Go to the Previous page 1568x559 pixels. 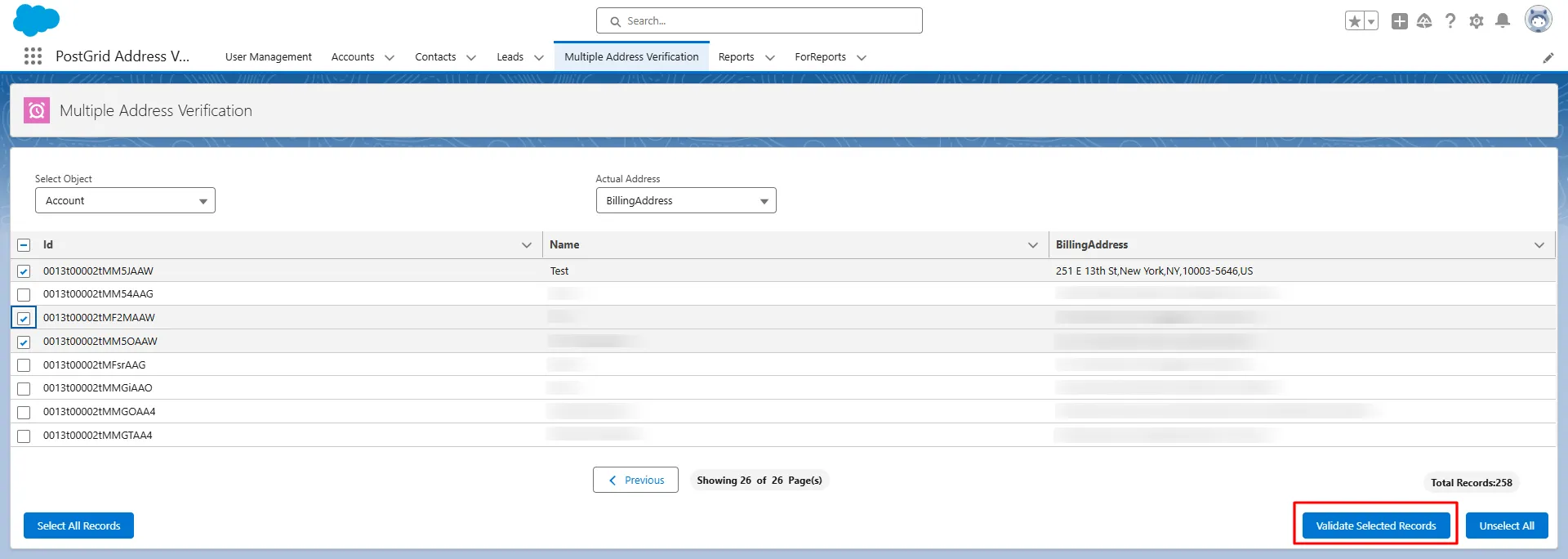coord(635,480)
